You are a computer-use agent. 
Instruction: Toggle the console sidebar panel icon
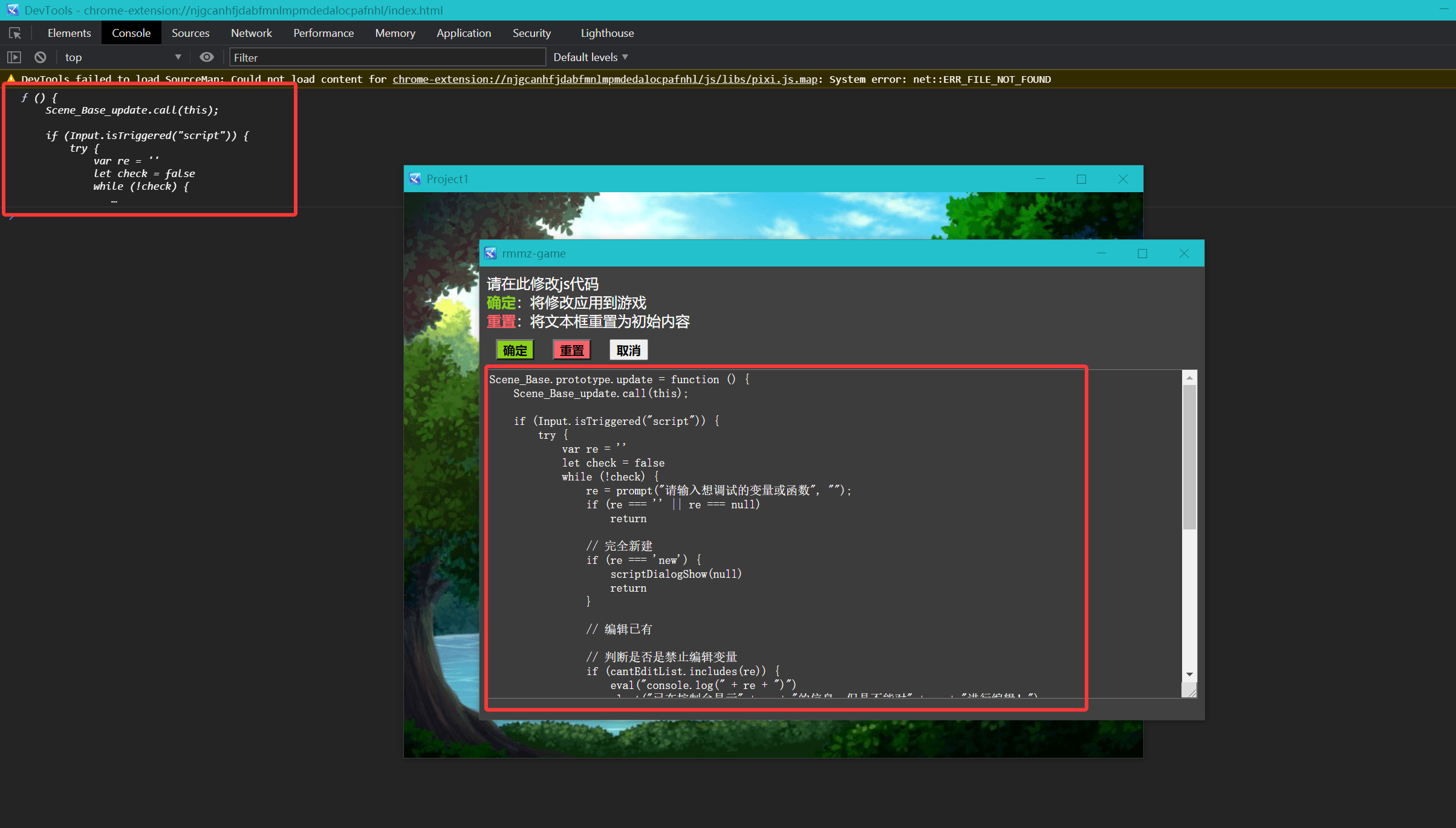(14, 57)
